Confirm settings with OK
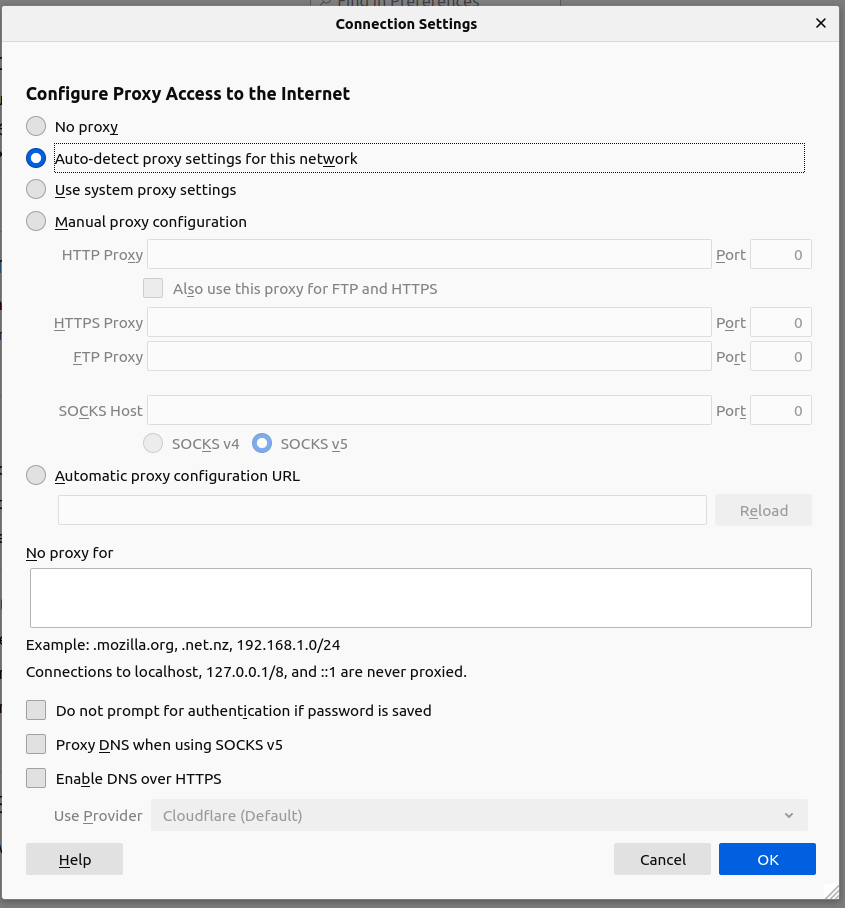Viewport: 845px width, 908px height. (766, 859)
